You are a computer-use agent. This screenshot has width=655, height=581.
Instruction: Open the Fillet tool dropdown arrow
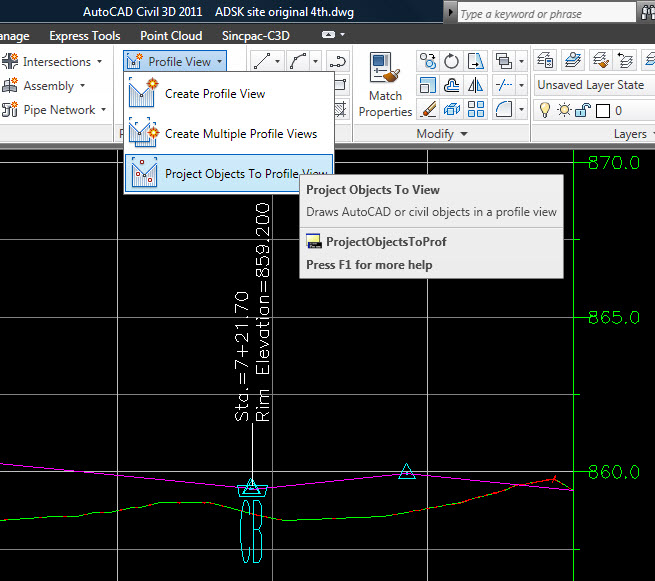pyautogui.click(x=521, y=110)
